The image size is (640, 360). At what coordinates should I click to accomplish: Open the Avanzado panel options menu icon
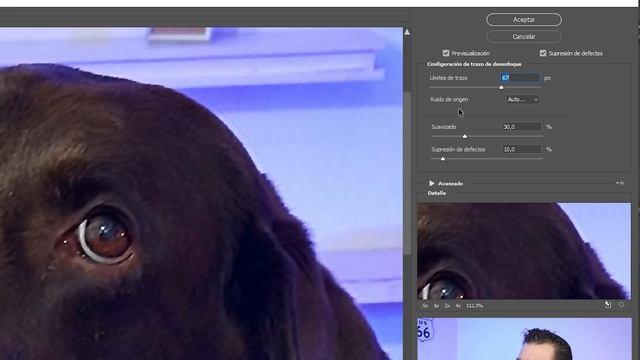pos(620,183)
